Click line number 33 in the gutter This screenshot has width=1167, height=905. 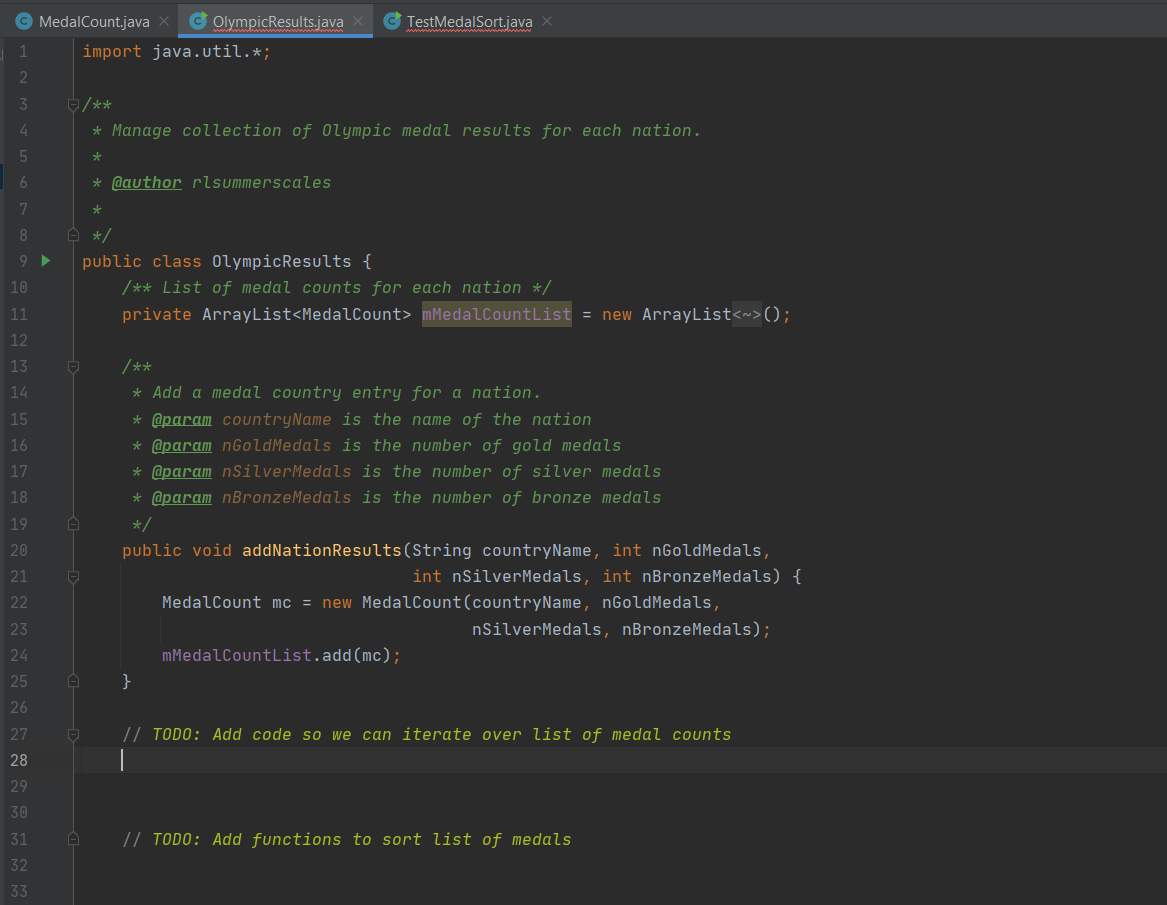tap(19, 891)
